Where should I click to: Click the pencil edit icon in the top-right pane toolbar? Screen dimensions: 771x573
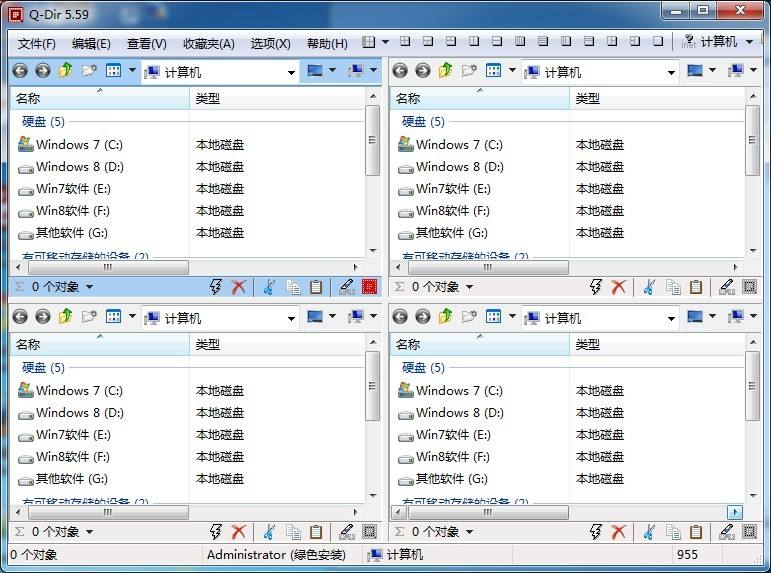pyautogui.click(x=726, y=287)
